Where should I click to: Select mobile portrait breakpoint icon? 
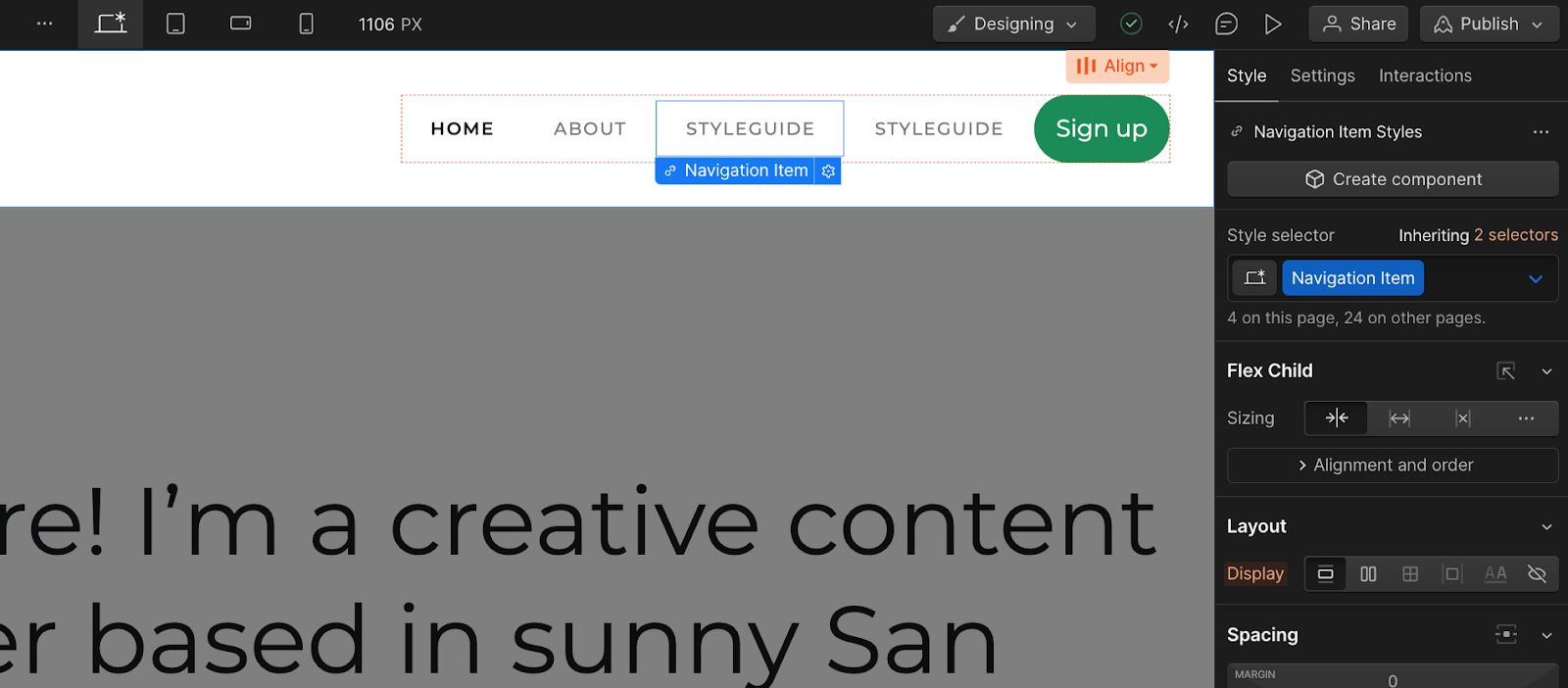(306, 25)
